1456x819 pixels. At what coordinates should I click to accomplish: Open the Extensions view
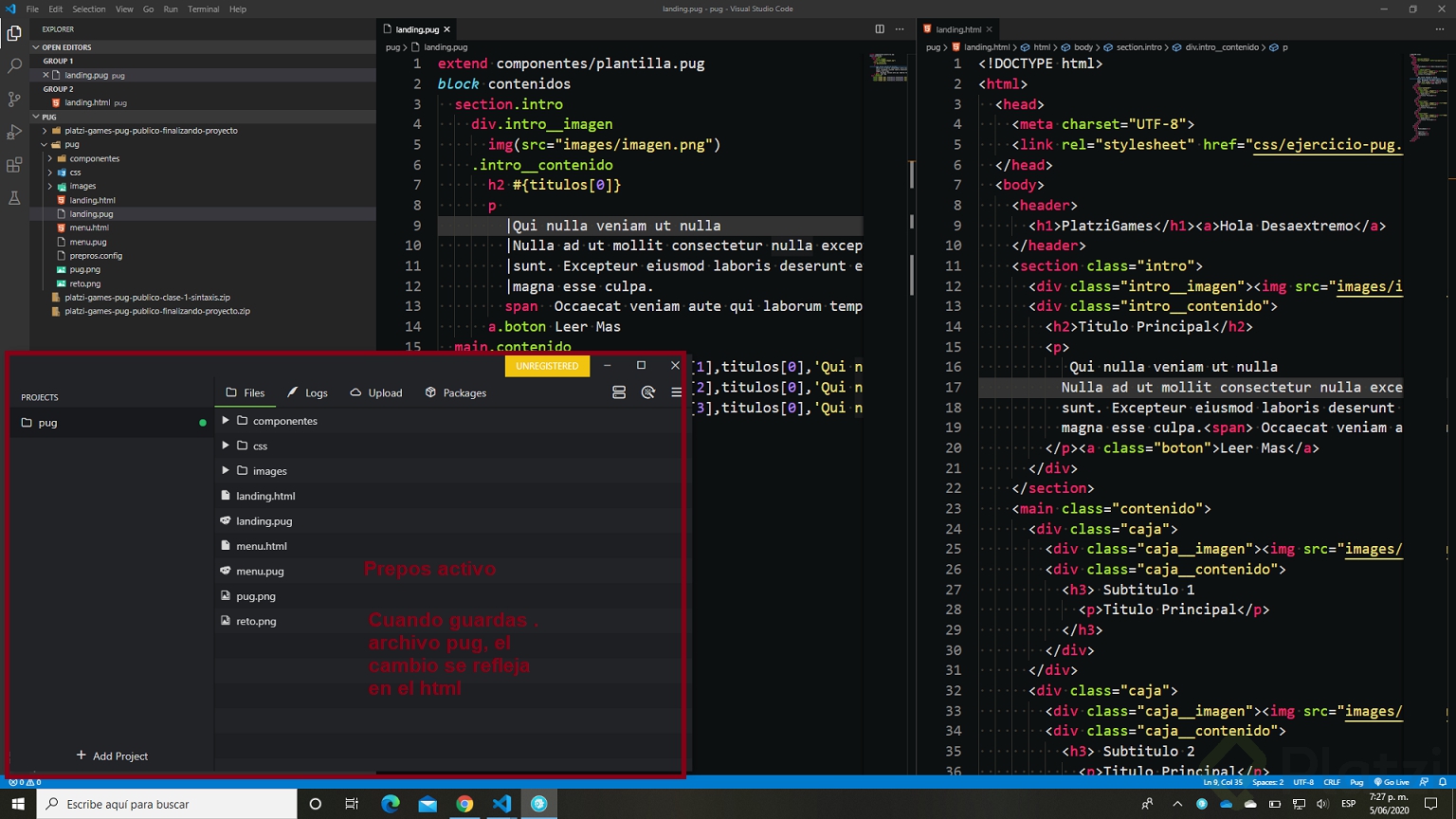pos(14,166)
